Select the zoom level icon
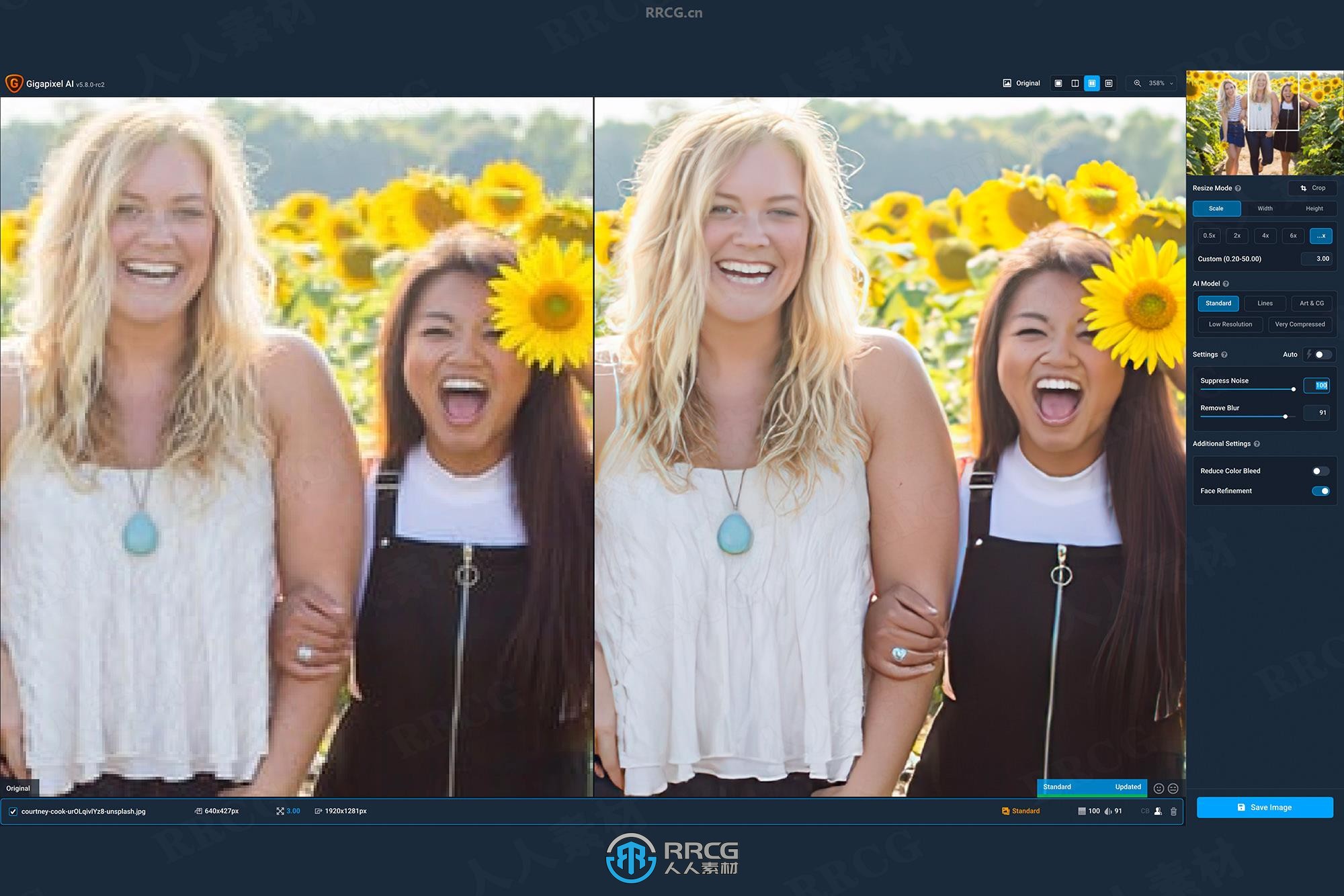This screenshot has height=896, width=1344. click(1138, 82)
